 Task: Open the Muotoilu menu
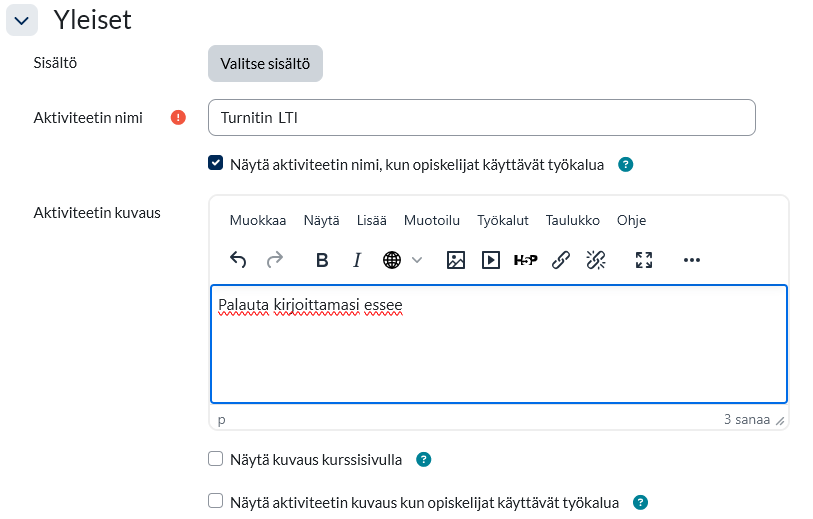431,221
